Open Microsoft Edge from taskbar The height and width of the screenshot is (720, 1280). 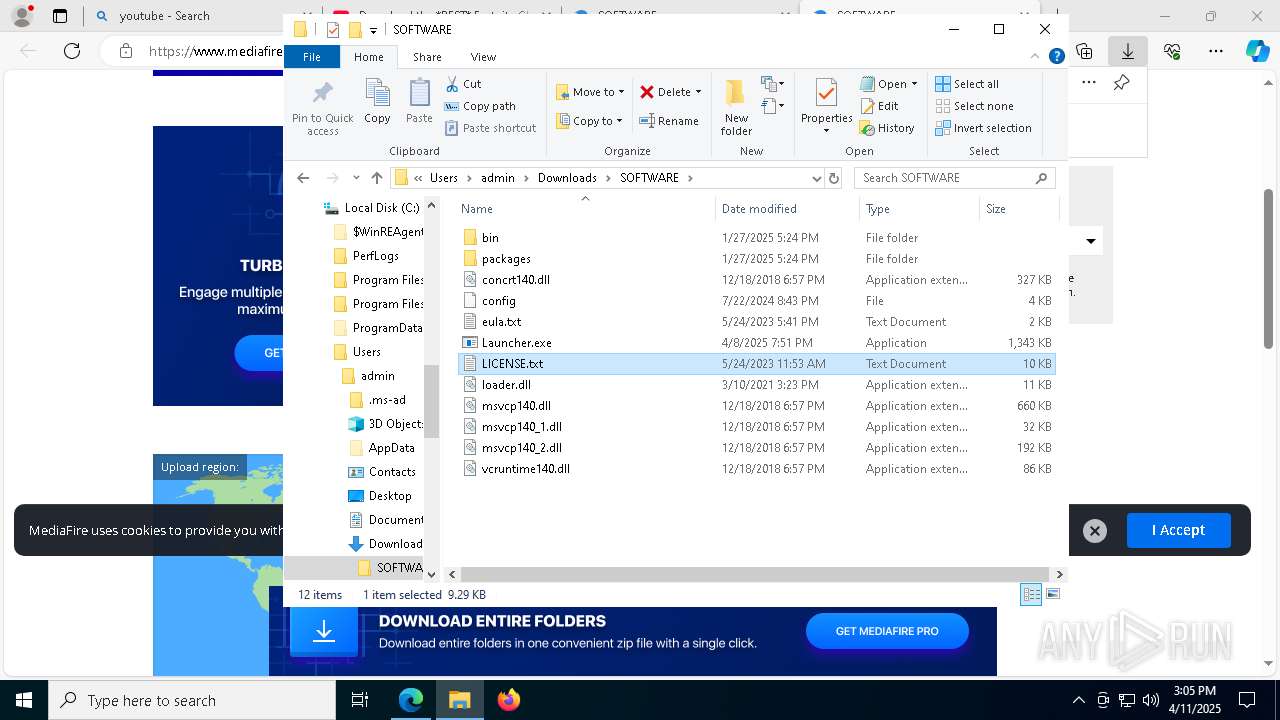point(411,700)
